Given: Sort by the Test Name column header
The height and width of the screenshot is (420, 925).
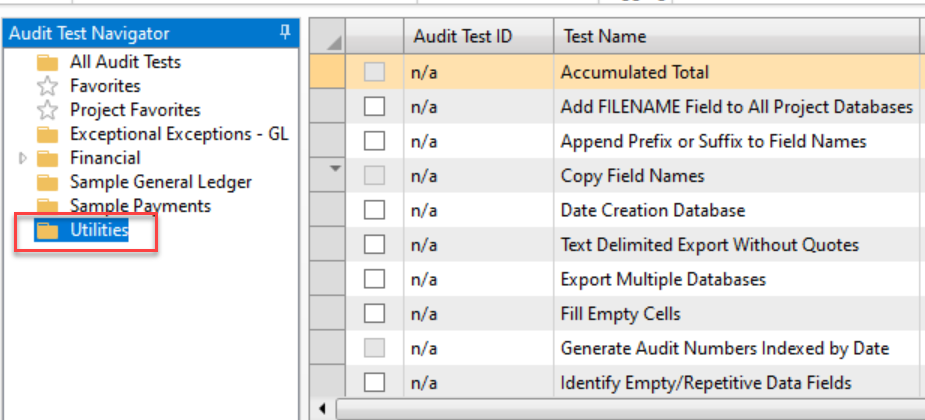Looking at the screenshot, I should pos(605,37).
